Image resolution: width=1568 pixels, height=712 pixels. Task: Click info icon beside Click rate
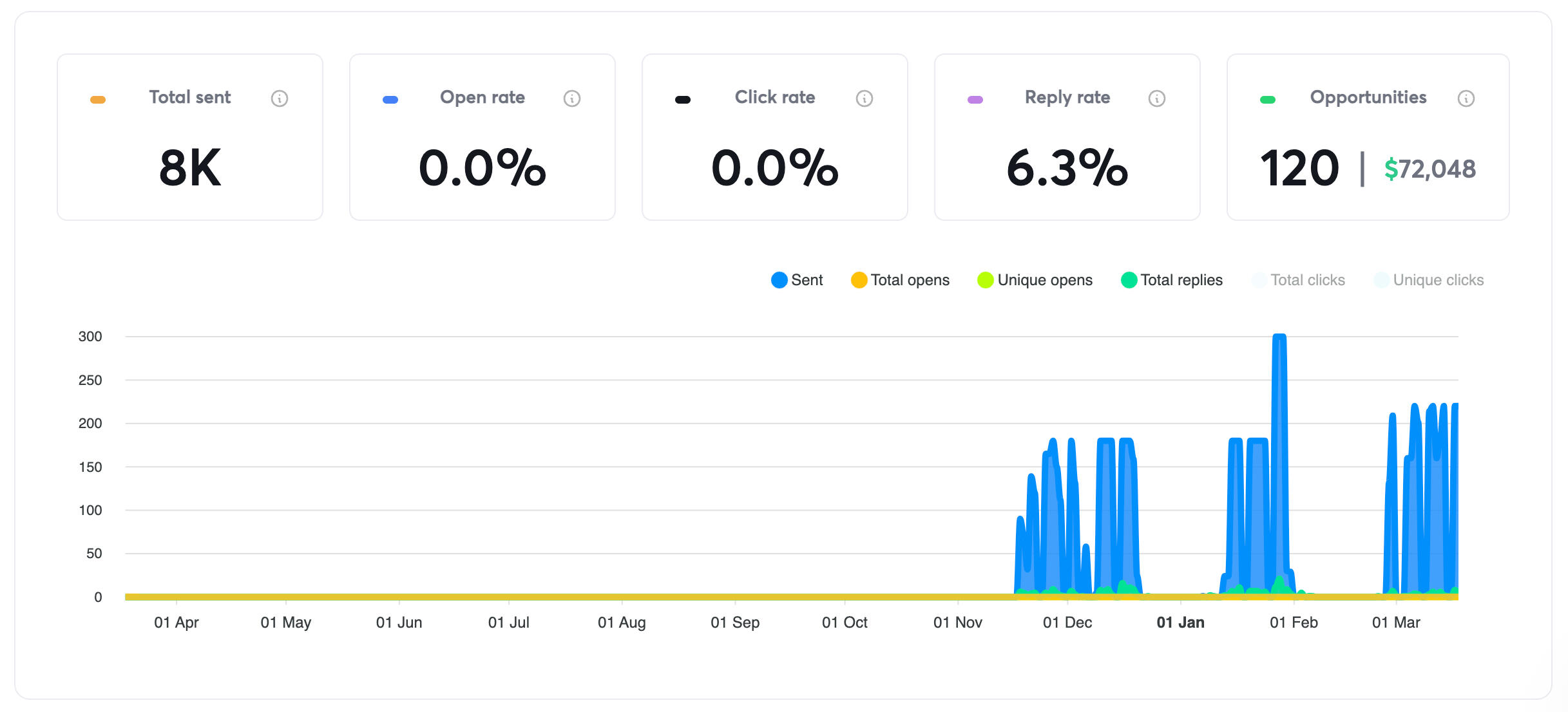[x=864, y=98]
